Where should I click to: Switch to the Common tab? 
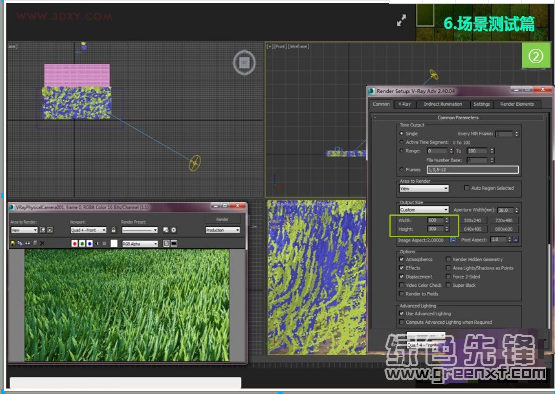[381, 104]
